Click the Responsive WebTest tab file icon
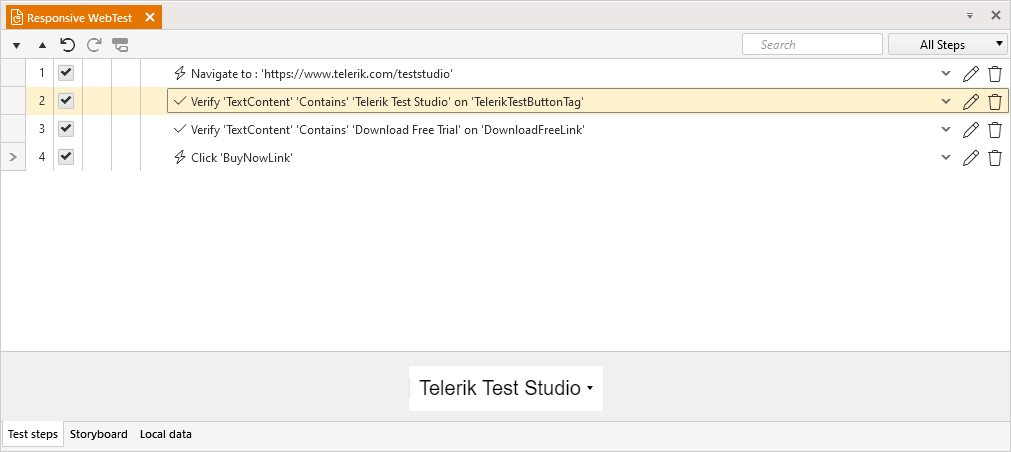Image resolution: width=1011 pixels, height=452 pixels. click(17, 18)
